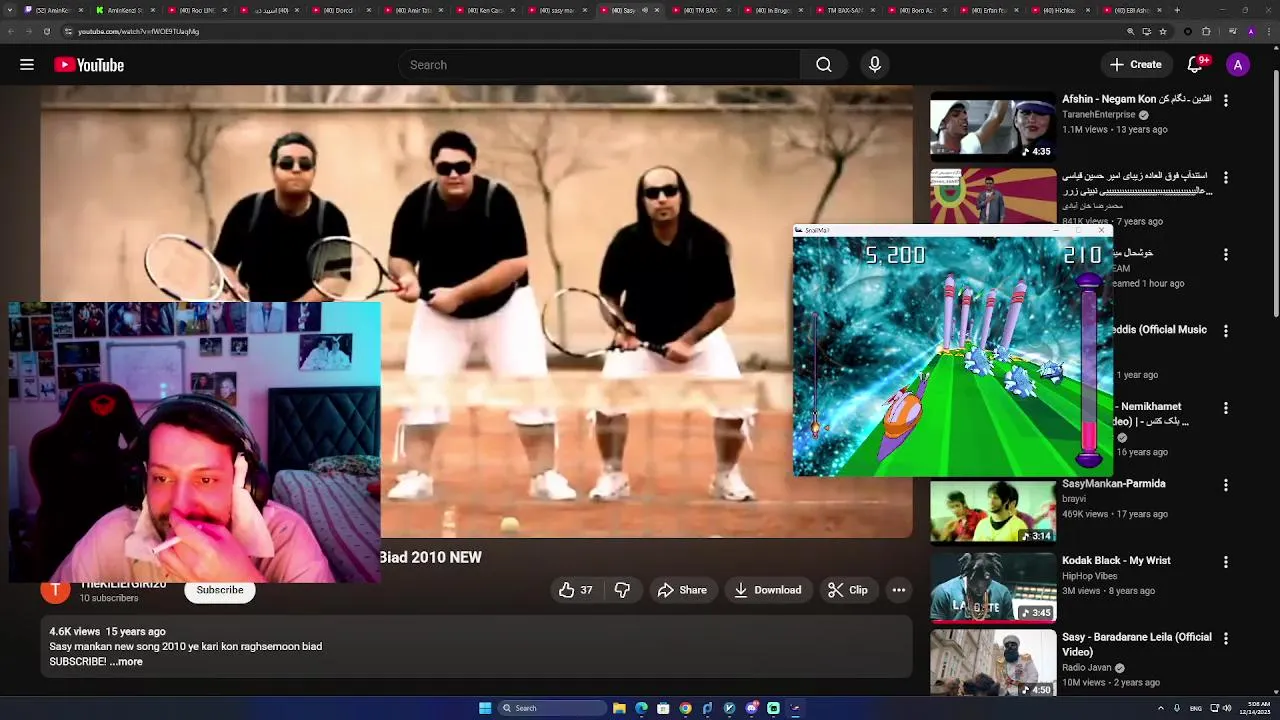Viewport: 1280px width, 720px height.
Task: Click the Create button
Action: click(x=1135, y=65)
